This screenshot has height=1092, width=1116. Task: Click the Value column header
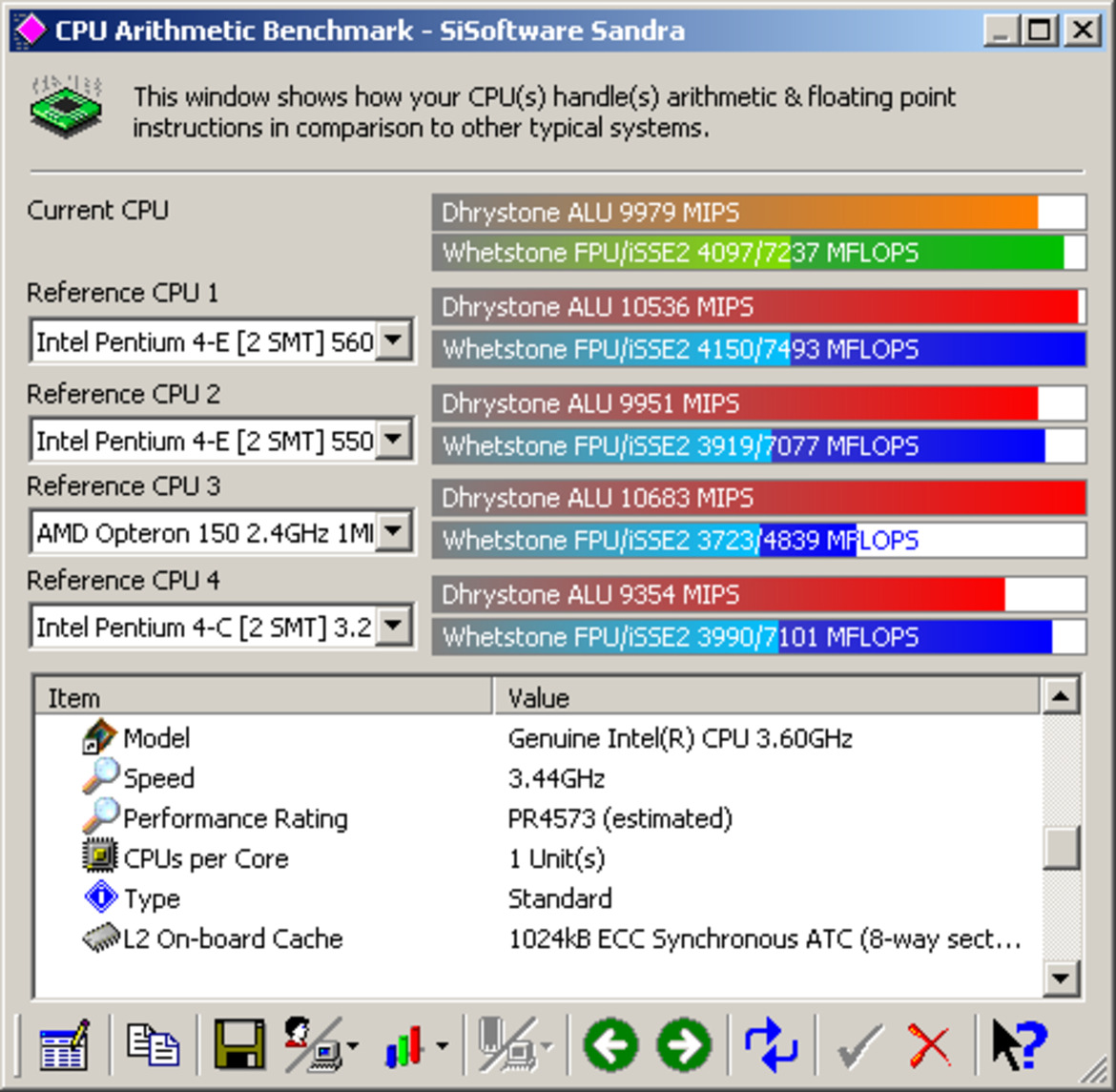click(x=767, y=697)
